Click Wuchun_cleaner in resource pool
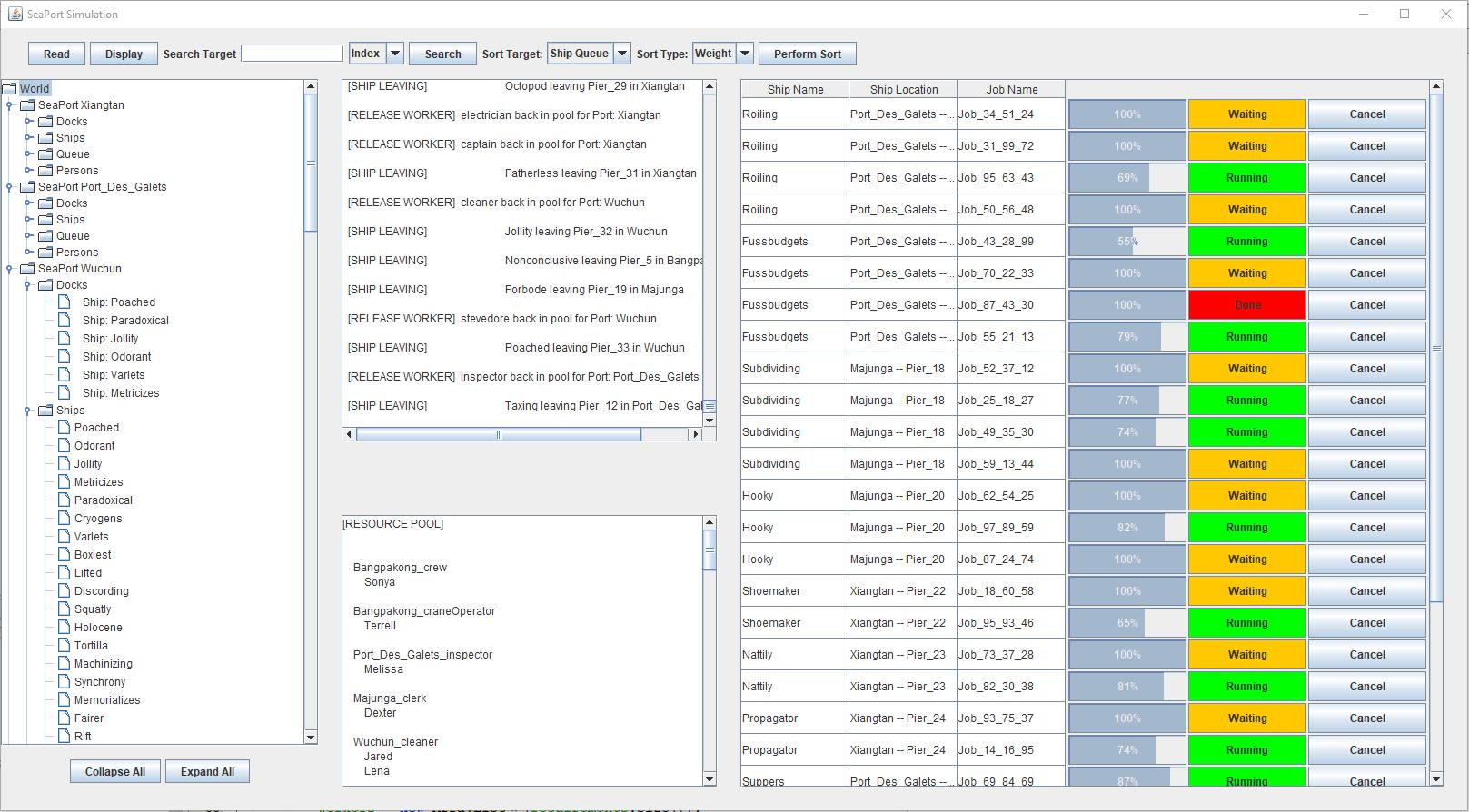The height and width of the screenshot is (812, 1469). pos(395,742)
